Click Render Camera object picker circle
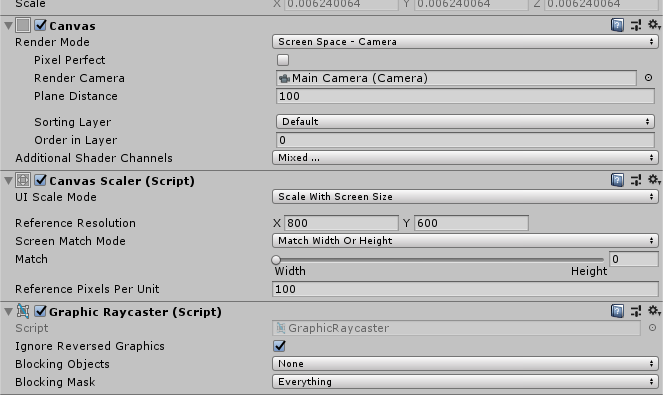The height and width of the screenshot is (395, 663). coord(648,78)
